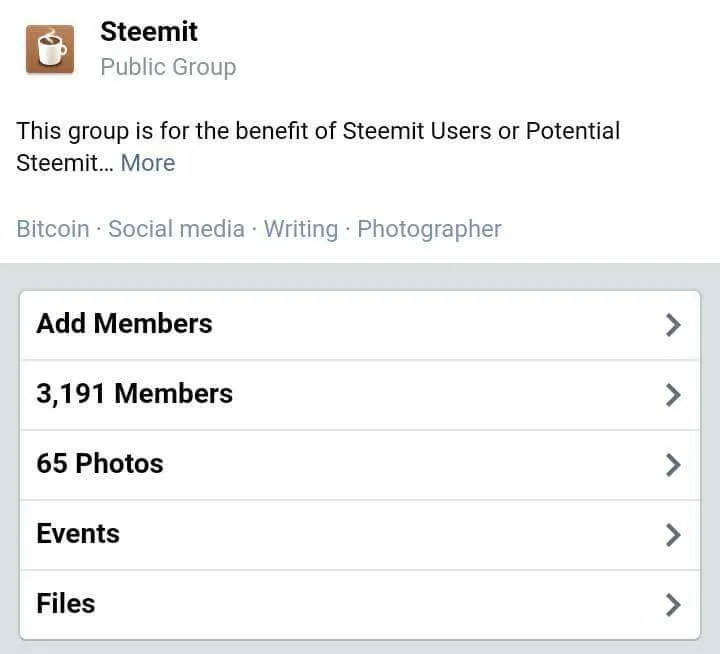Expand the group description with More
The width and height of the screenshot is (720, 654).
coord(148,163)
